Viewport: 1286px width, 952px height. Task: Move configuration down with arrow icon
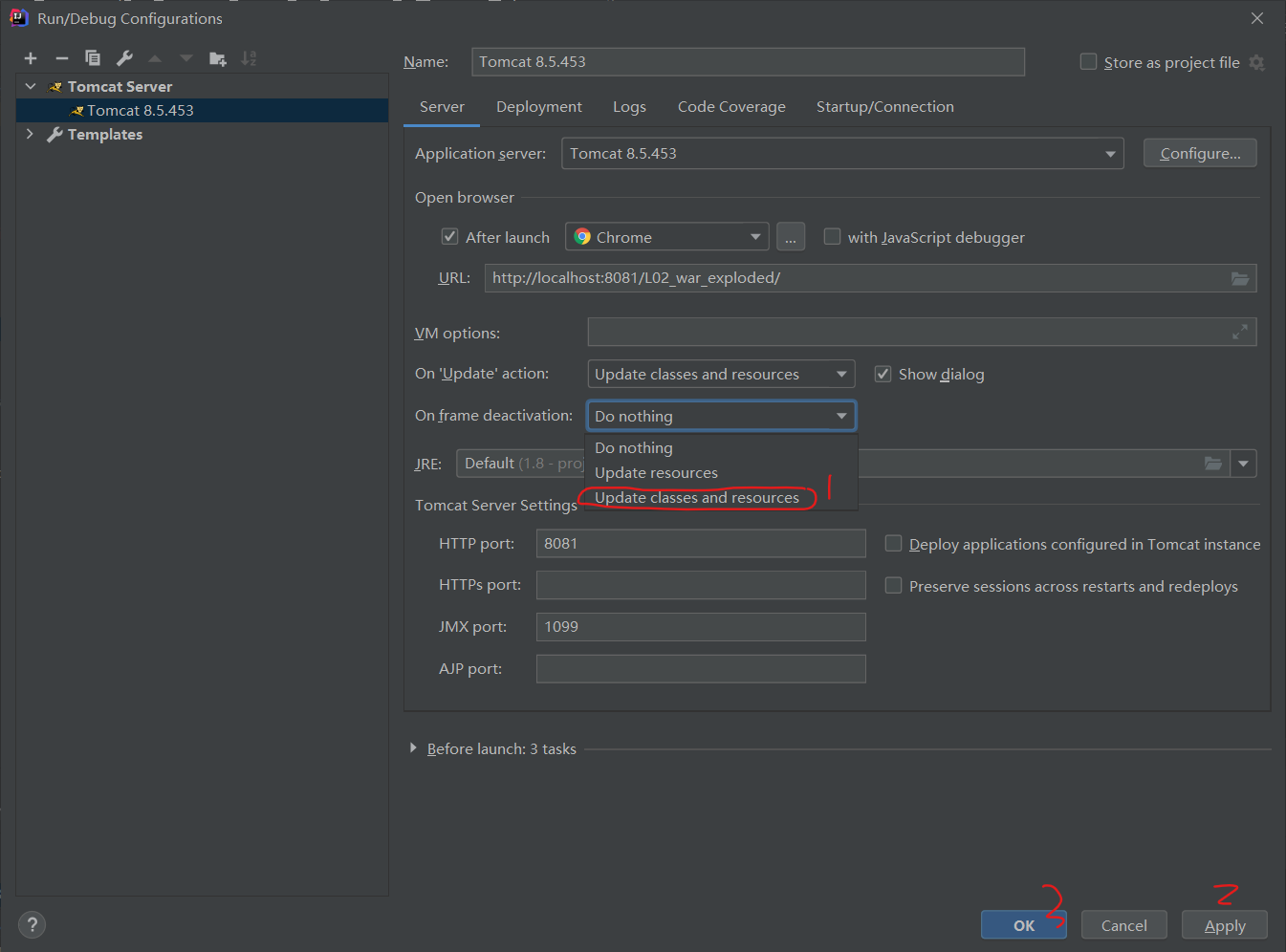(186, 58)
